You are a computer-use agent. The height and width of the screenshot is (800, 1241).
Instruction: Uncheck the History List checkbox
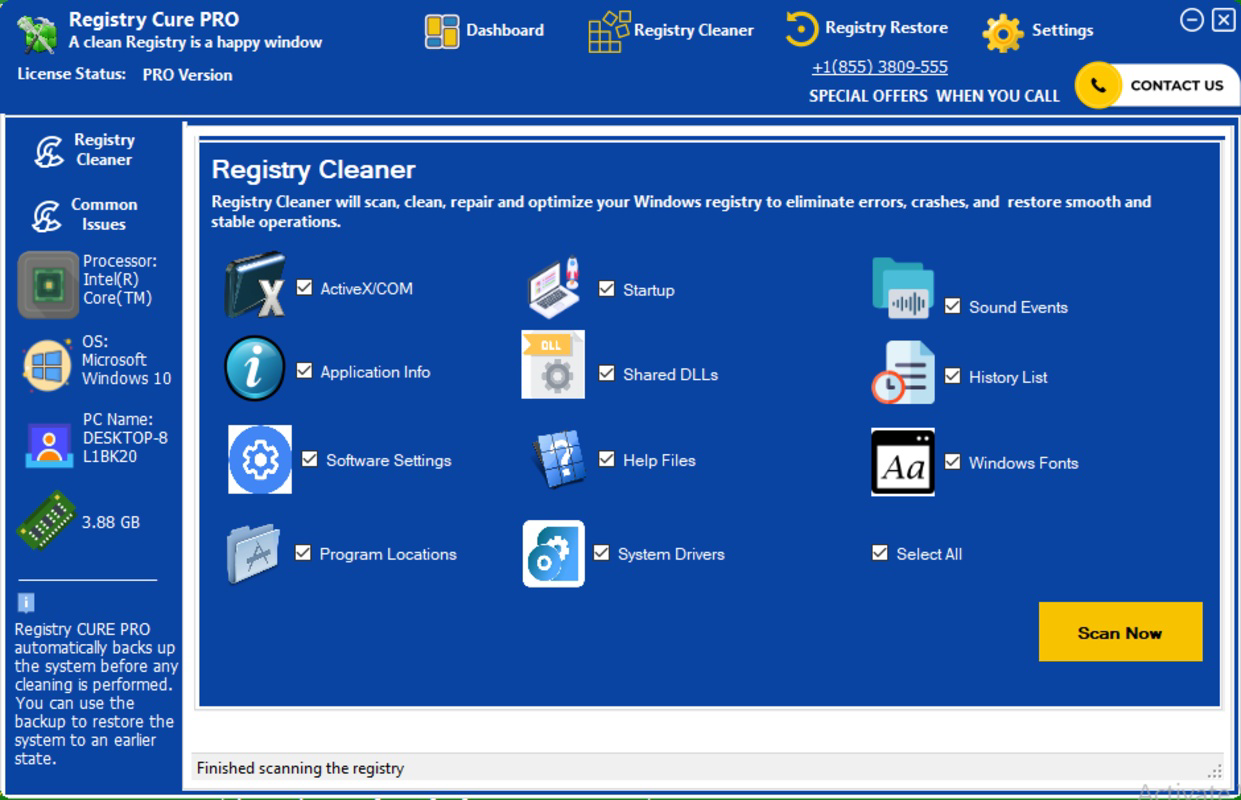click(x=952, y=377)
